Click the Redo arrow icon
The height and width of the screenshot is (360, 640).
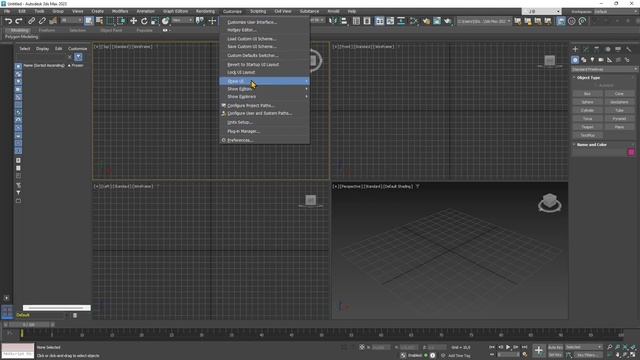[x=19, y=21]
